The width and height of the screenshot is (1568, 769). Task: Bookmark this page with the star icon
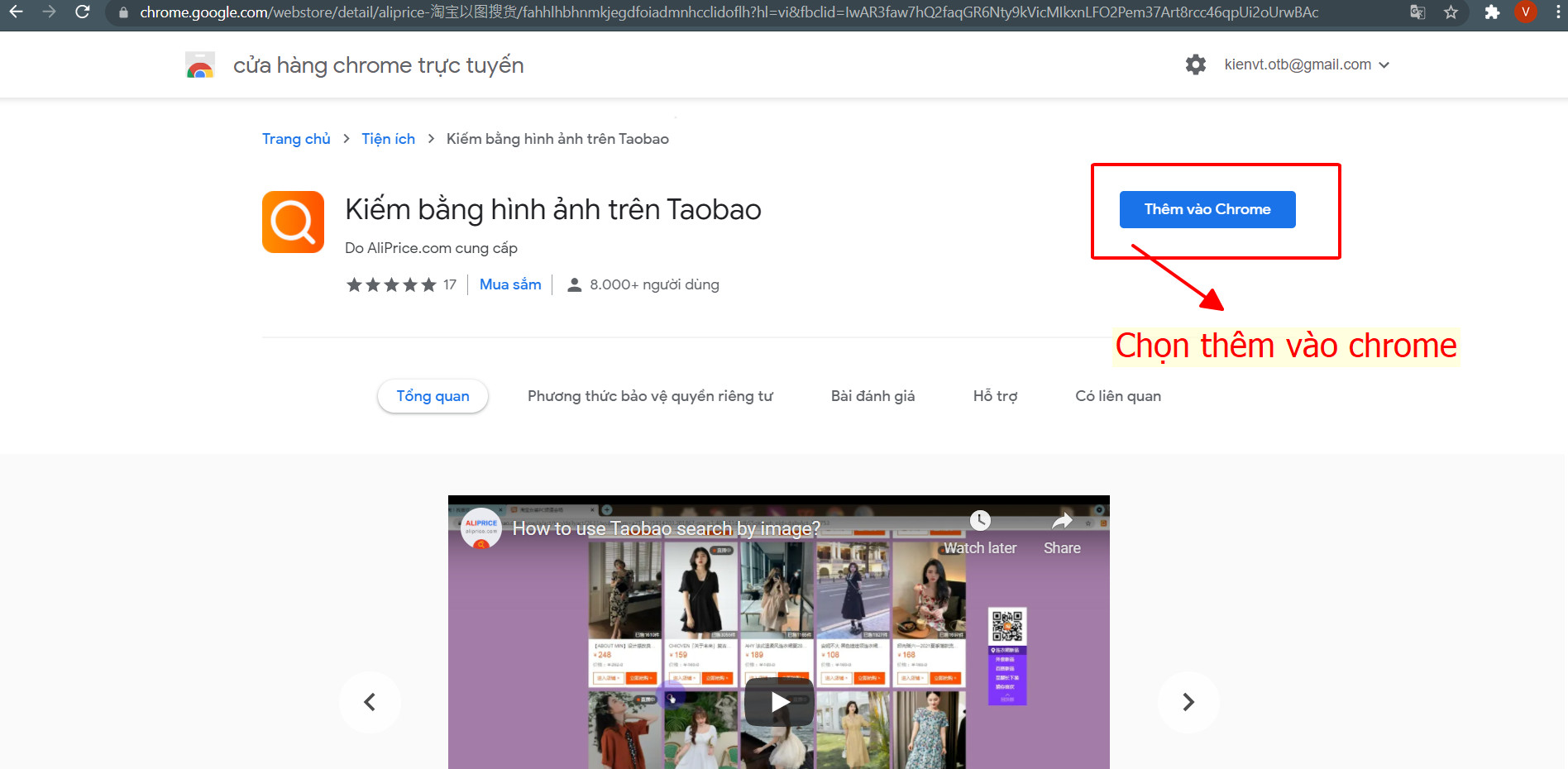pos(1451,12)
